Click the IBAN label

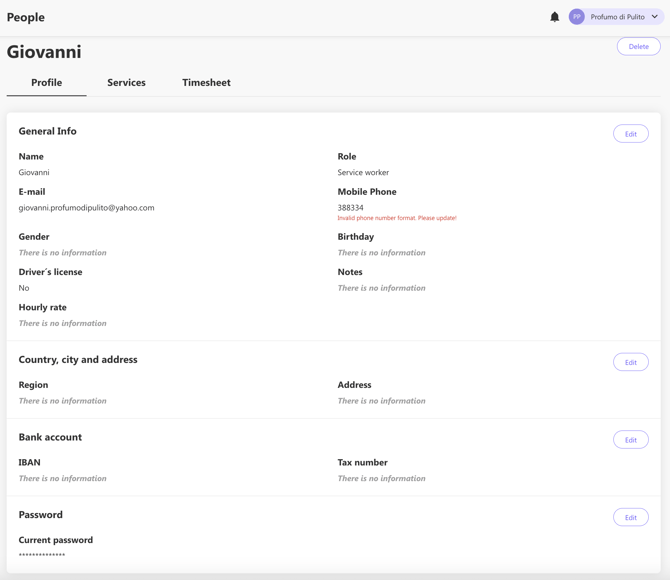29,462
